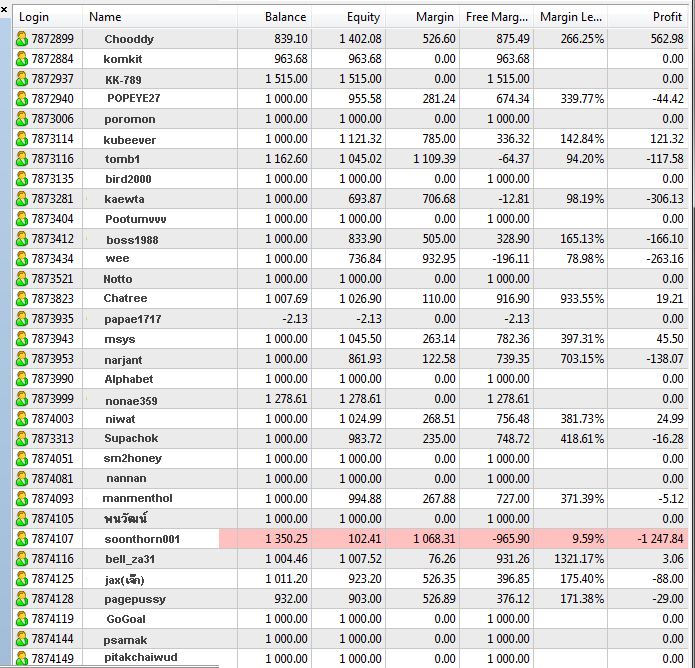Screen dimensions: 695x668
Task: Select the user icon for 7874003
Action: tap(22, 419)
